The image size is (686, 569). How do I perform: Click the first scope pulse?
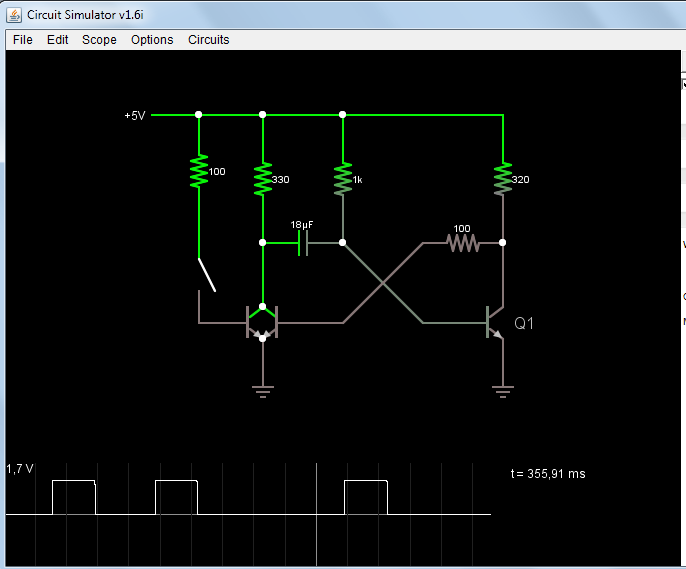coord(74,497)
